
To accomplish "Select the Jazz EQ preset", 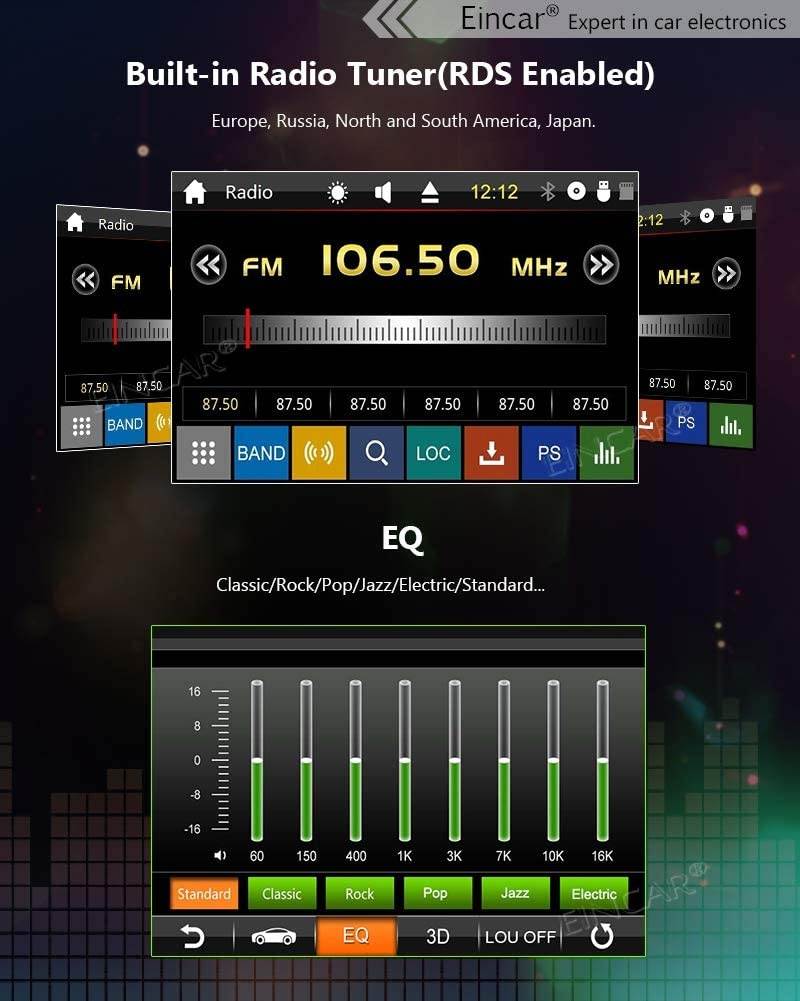I will 515,893.
